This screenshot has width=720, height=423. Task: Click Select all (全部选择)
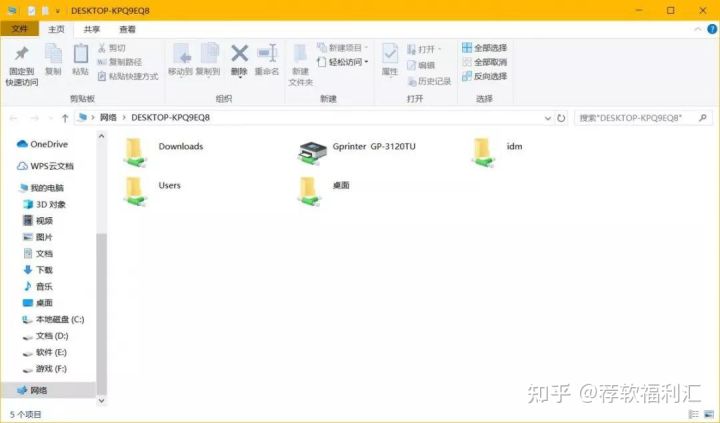(484, 48)
